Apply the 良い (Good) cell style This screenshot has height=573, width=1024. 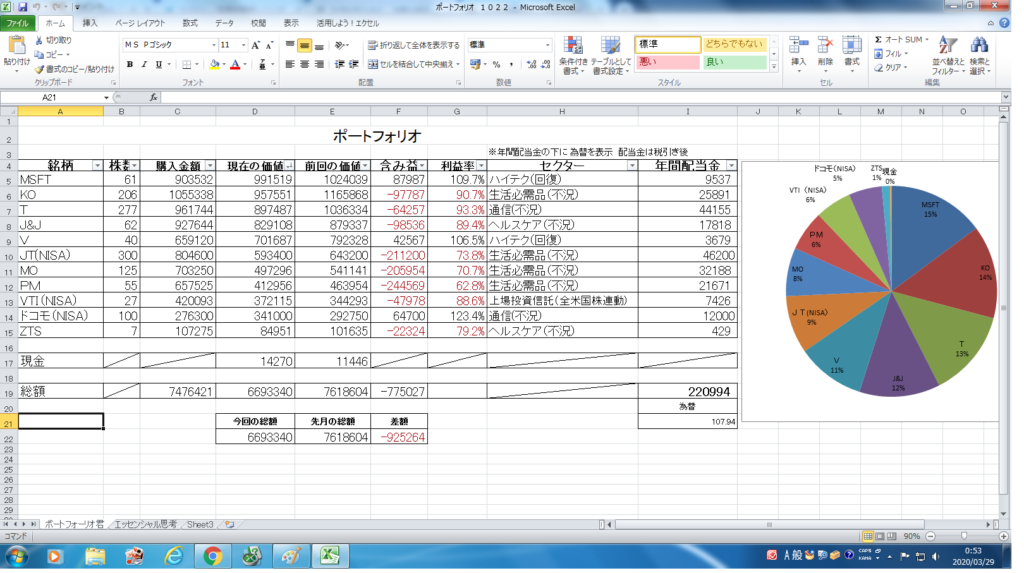734,62
